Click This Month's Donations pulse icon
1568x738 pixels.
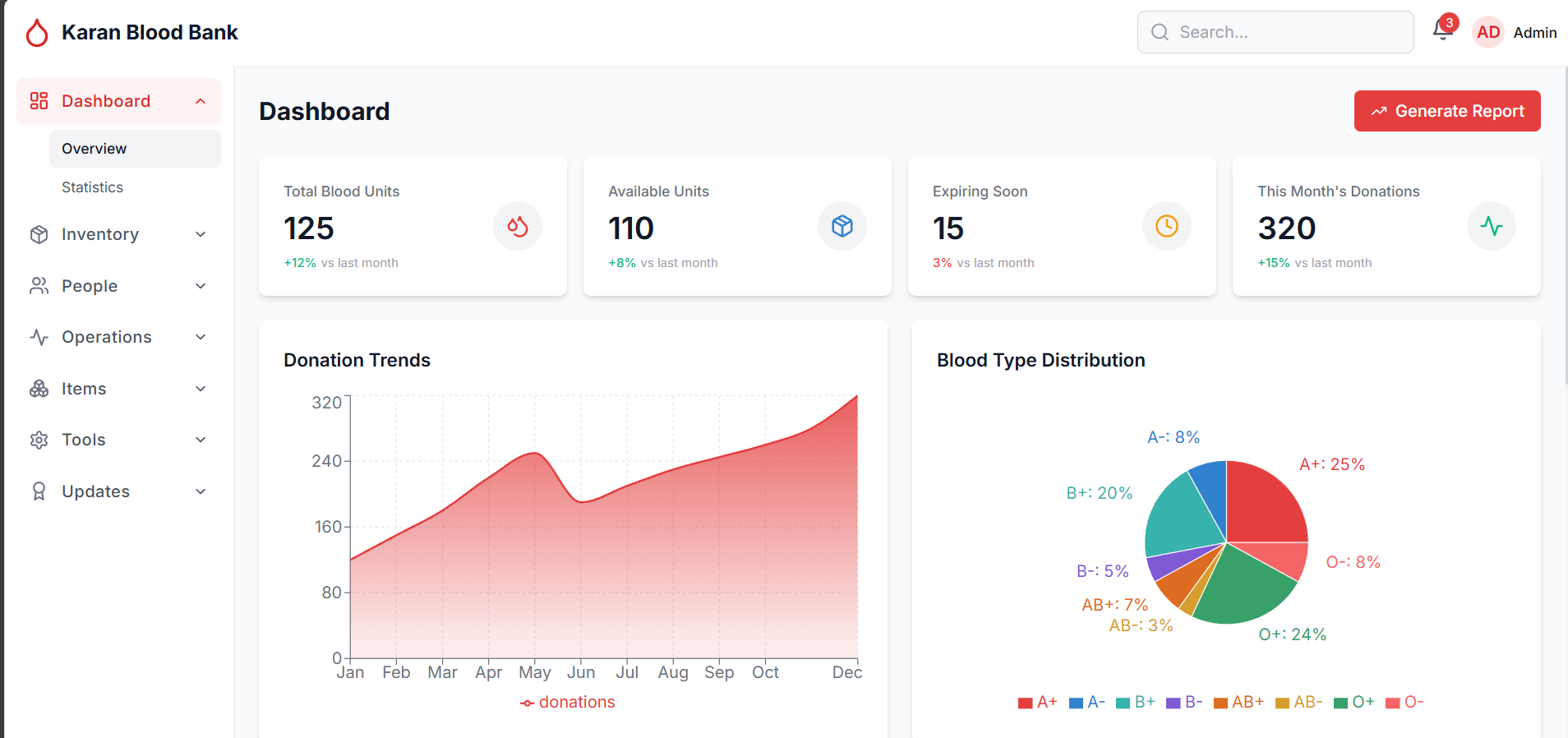[x=1491, y=226]
